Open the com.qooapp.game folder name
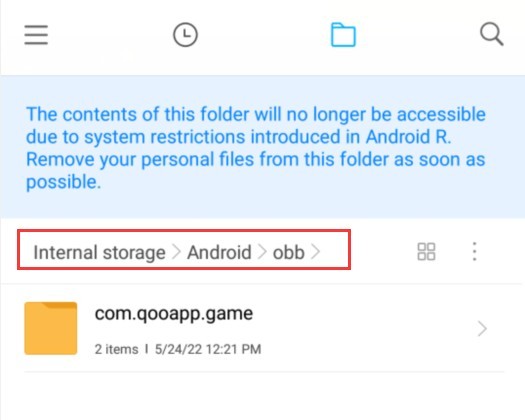 click(174, 314)
